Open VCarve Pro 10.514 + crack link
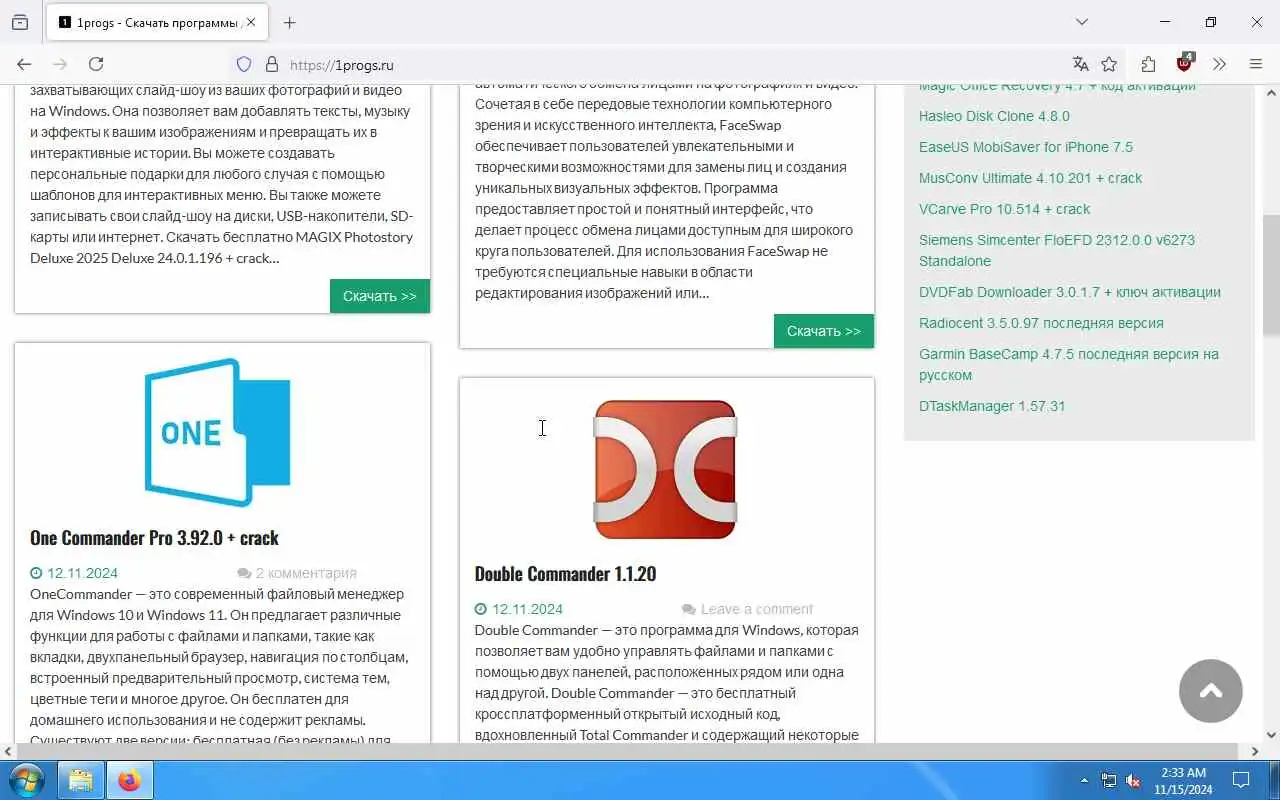Image resolution: width=1280 pixels, height=800 pixels. [x=1004, y=209]
